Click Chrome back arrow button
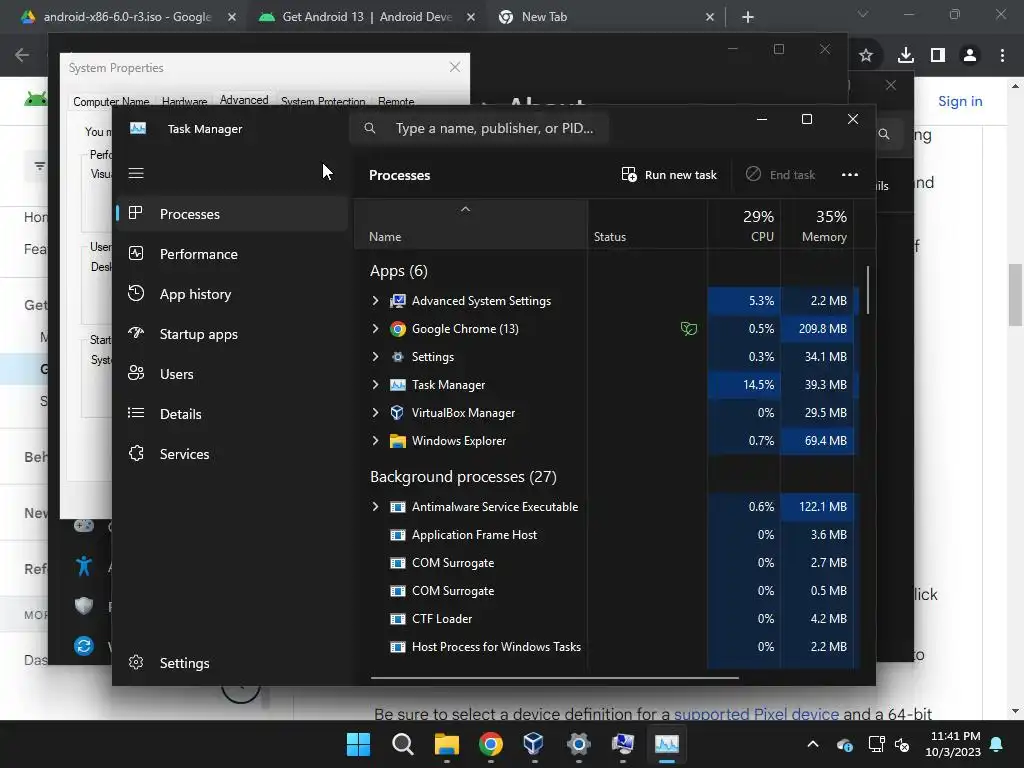Image resolution: width=1024 pixels, height=768 pixels. point(22,56)
